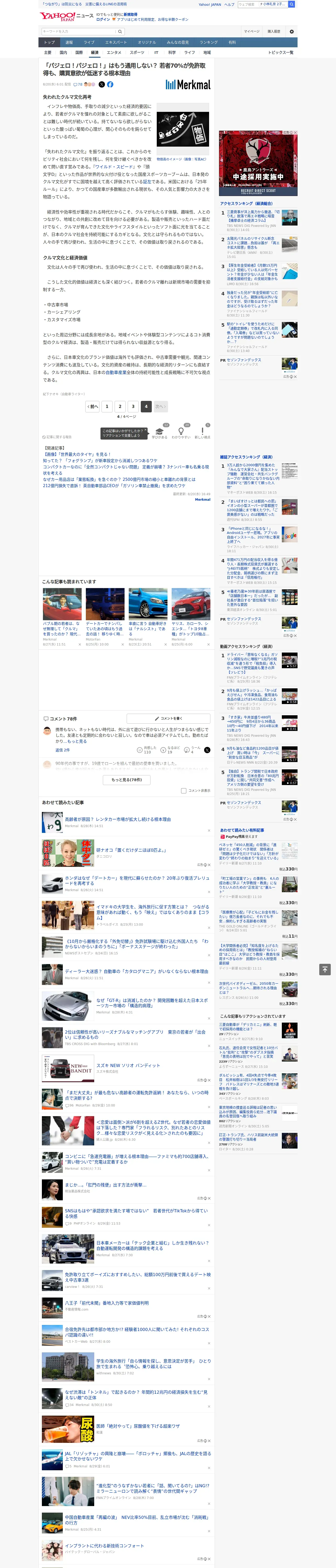Viewport: 336px width, 1568px height.
Task: Go to article page 3
Action: (x=133, y=406)
